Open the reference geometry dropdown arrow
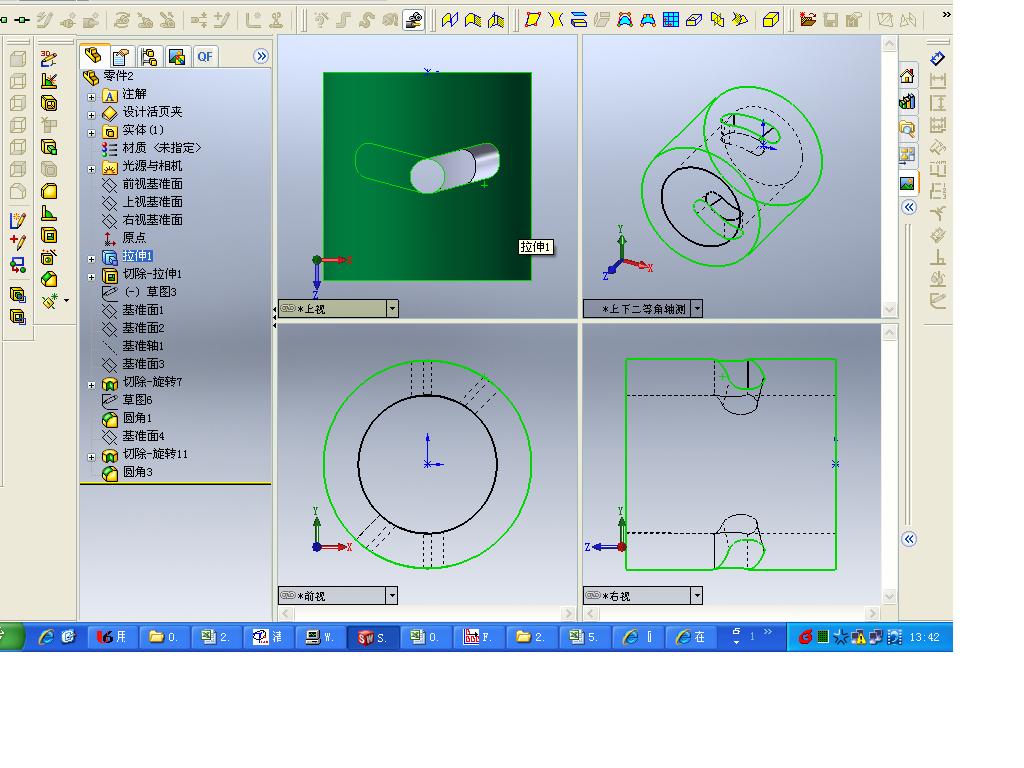Viewport: 1024px width, 768px height. [67, 301]
